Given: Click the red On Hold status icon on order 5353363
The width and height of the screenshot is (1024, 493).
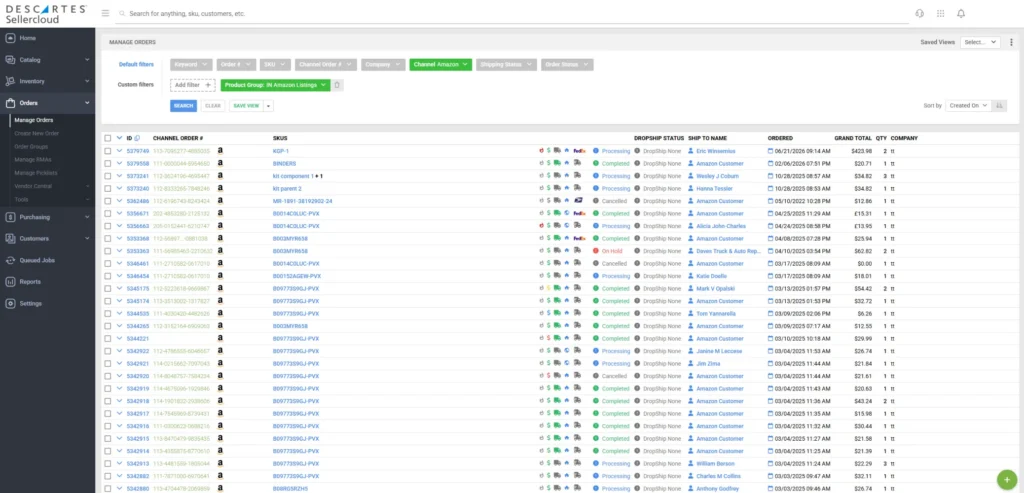Looking at the screenshot, I should [596, 251].
